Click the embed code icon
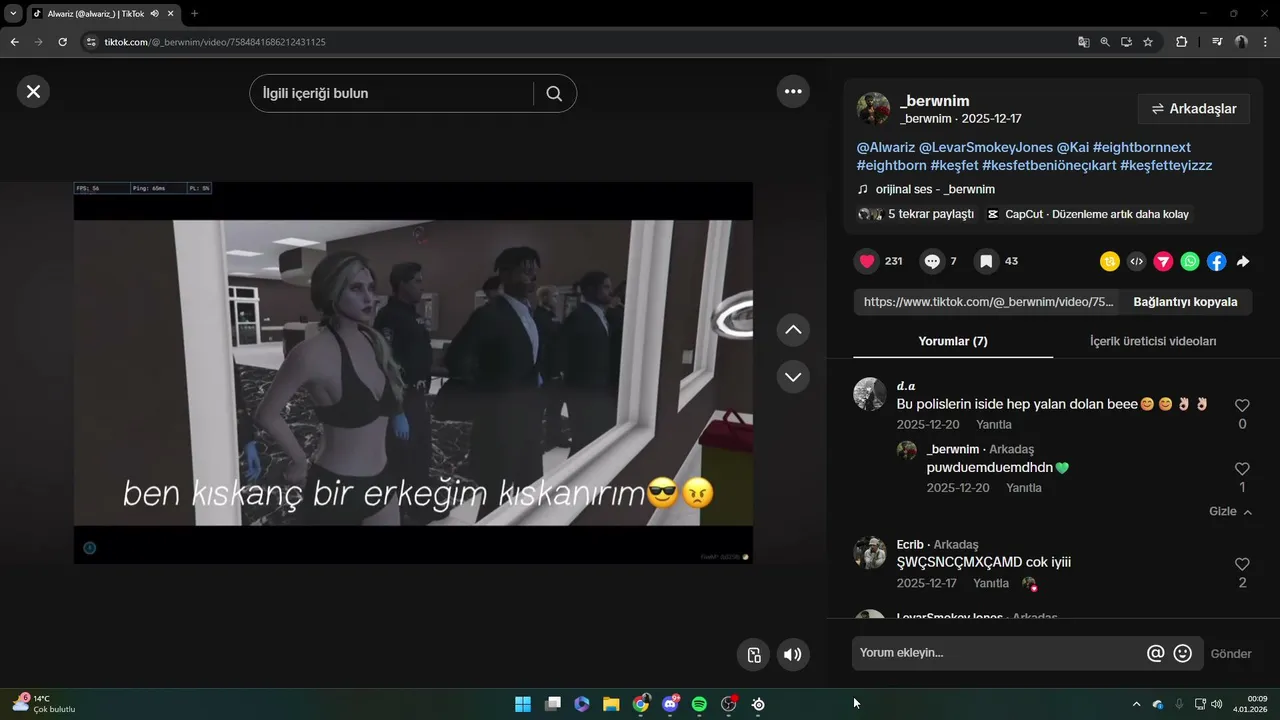 pyautogui.click(x=1136, y=261)
